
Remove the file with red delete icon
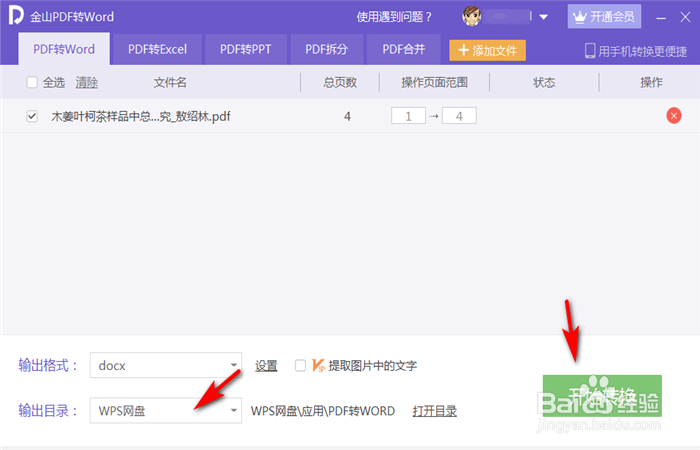[x=674, y=116]
